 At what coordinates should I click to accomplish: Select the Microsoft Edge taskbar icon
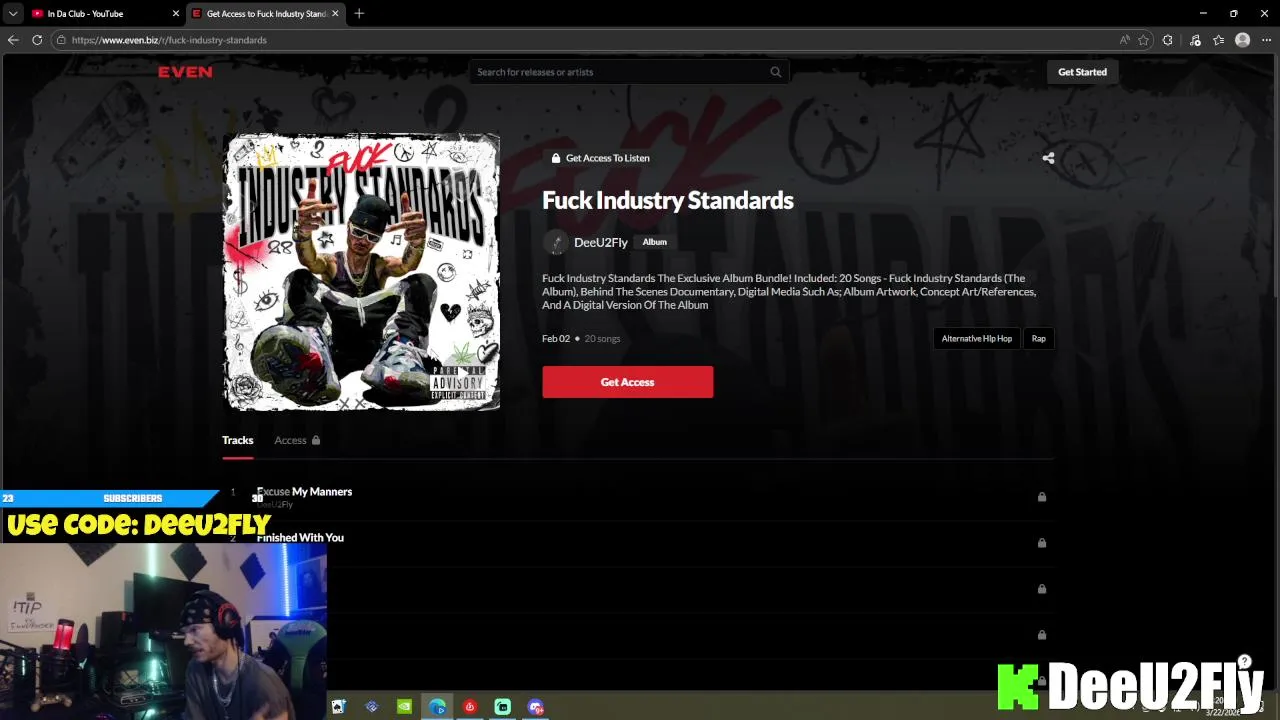pos(437,707)
